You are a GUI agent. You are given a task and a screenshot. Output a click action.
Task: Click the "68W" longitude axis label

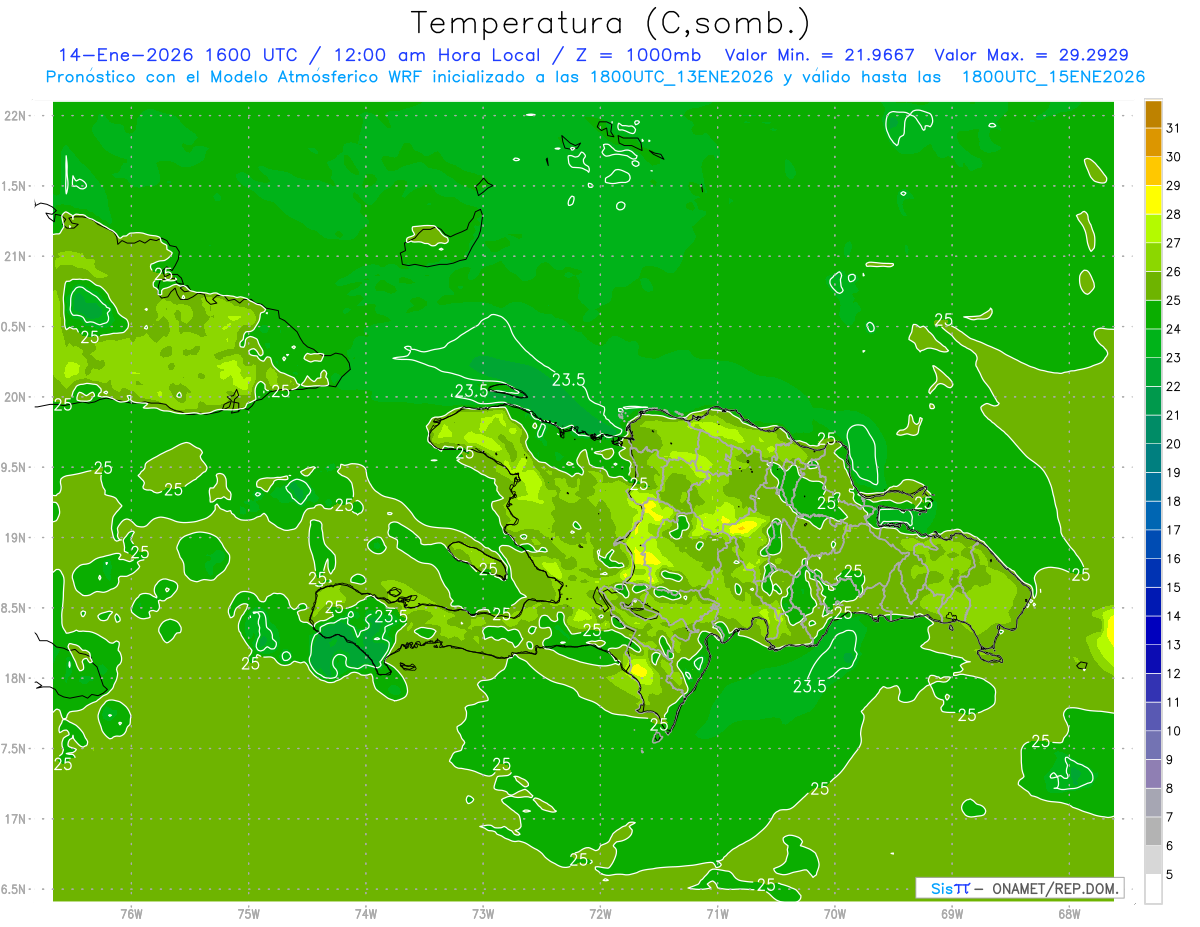click(x=1069, y=914)
